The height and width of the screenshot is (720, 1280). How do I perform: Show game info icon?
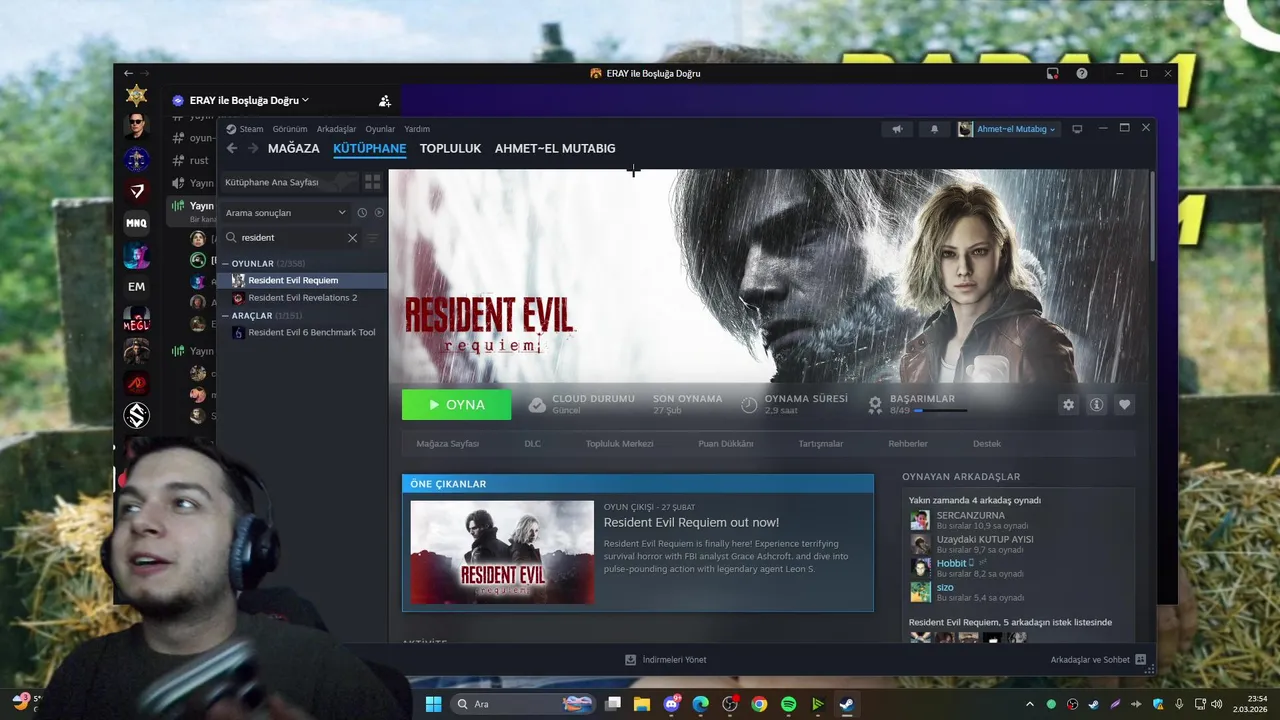[1096, 404]
